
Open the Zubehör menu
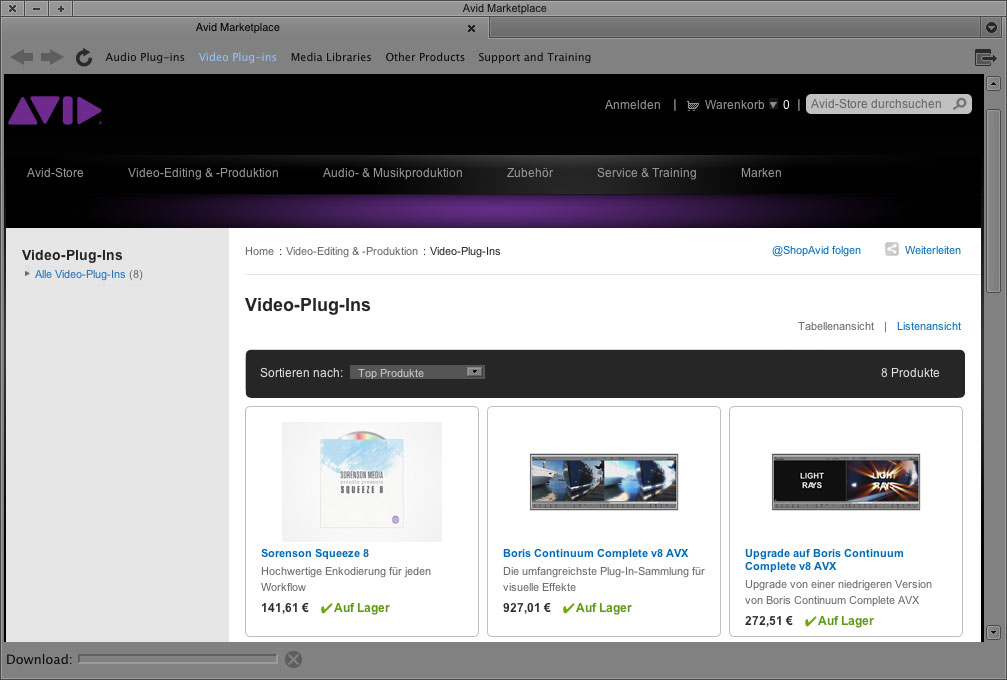tap(530, 173)
